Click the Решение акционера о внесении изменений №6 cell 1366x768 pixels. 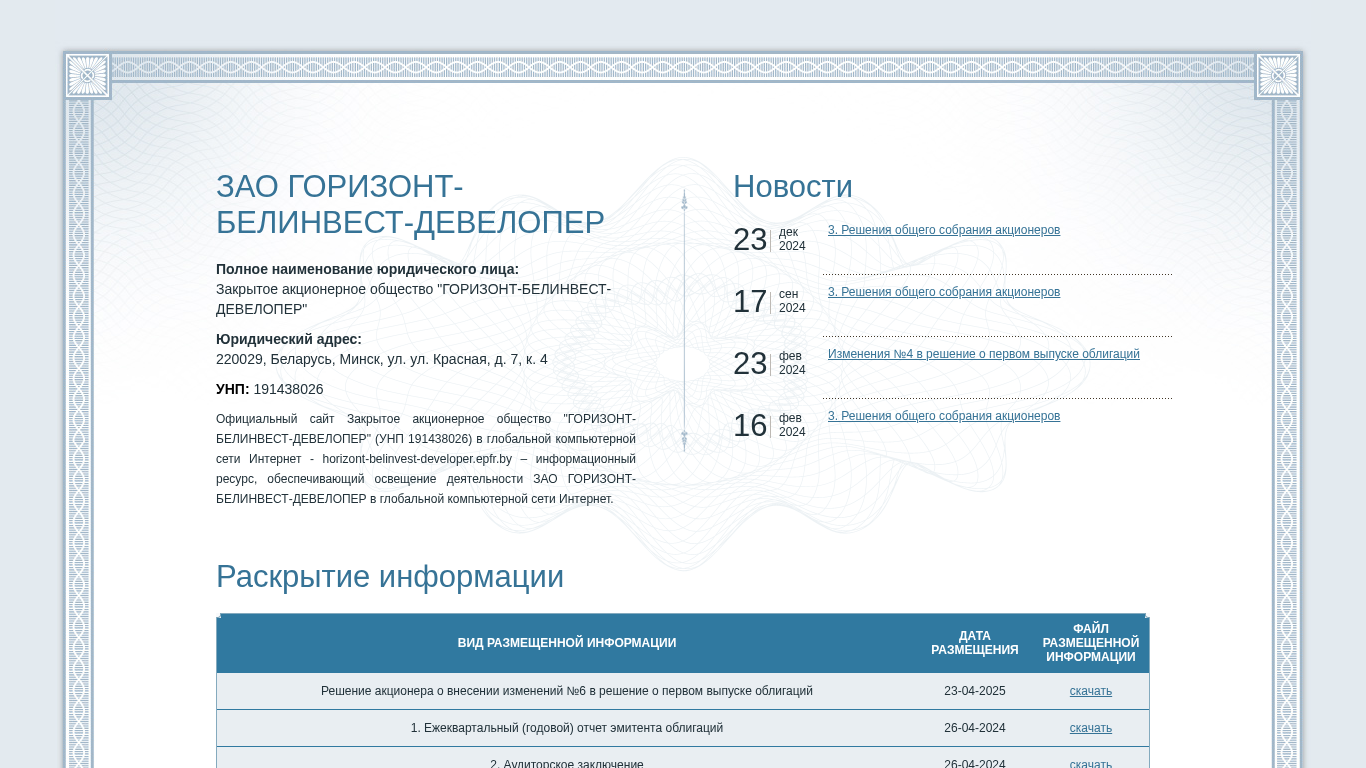567,691
